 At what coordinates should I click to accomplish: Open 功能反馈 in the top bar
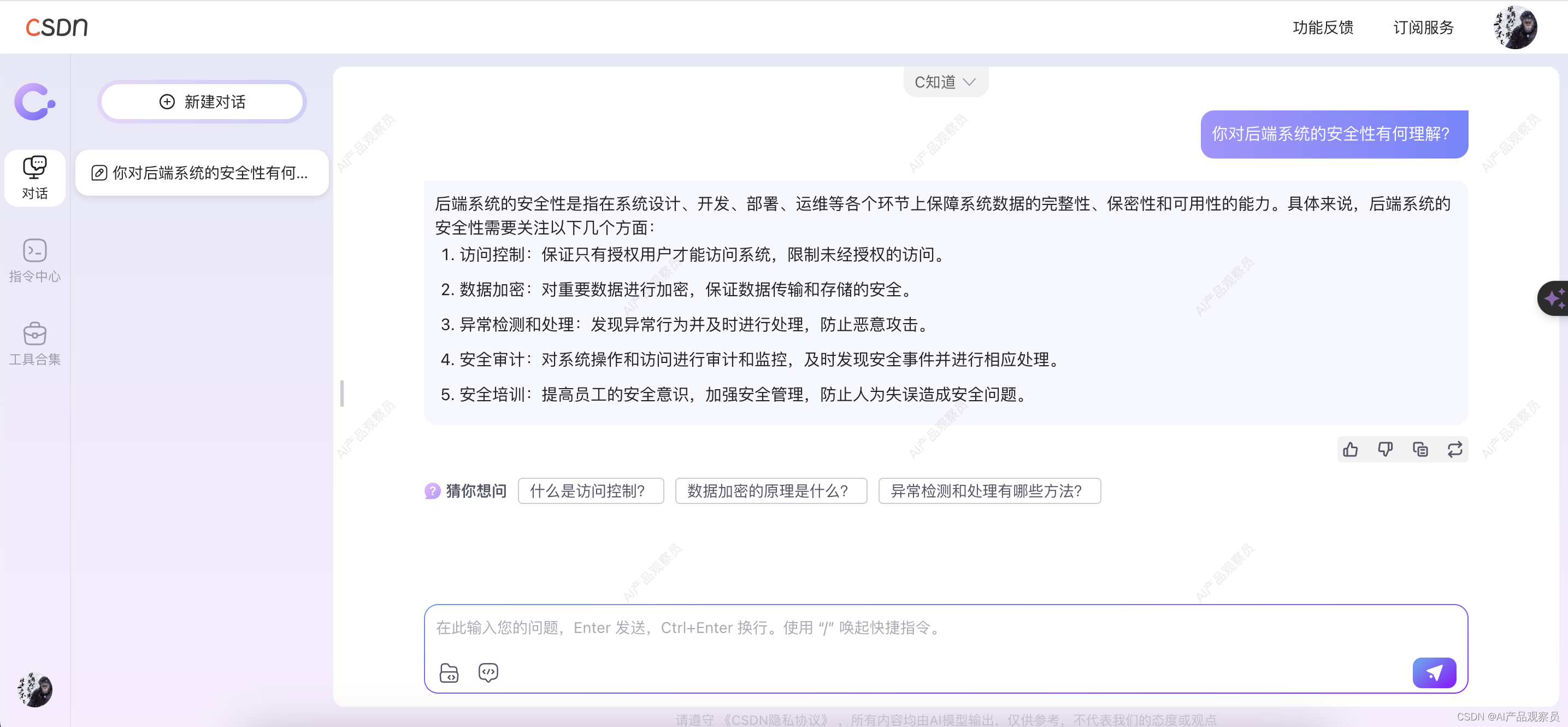coord(1323,27)
